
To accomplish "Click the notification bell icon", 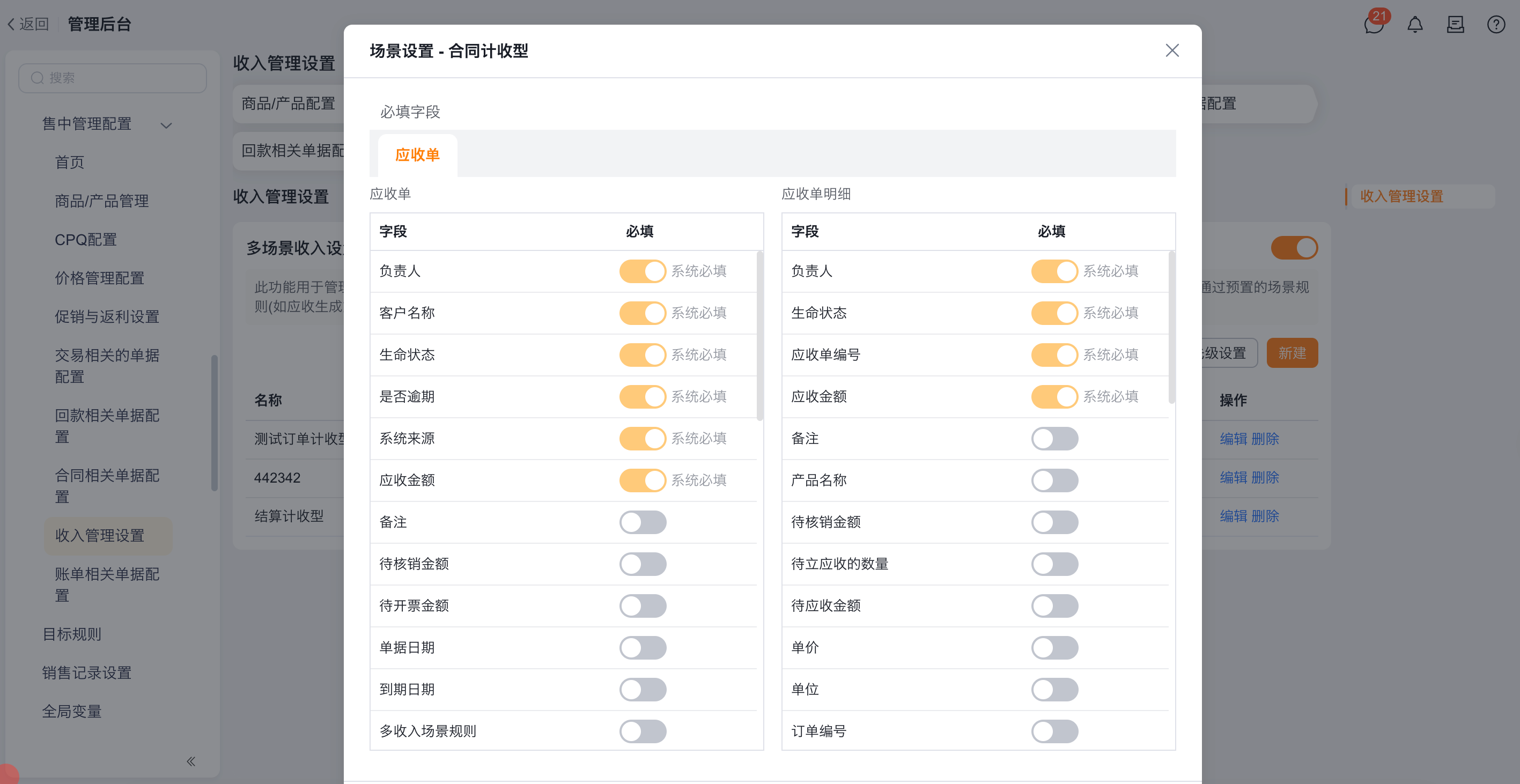I will (1415, 25).
